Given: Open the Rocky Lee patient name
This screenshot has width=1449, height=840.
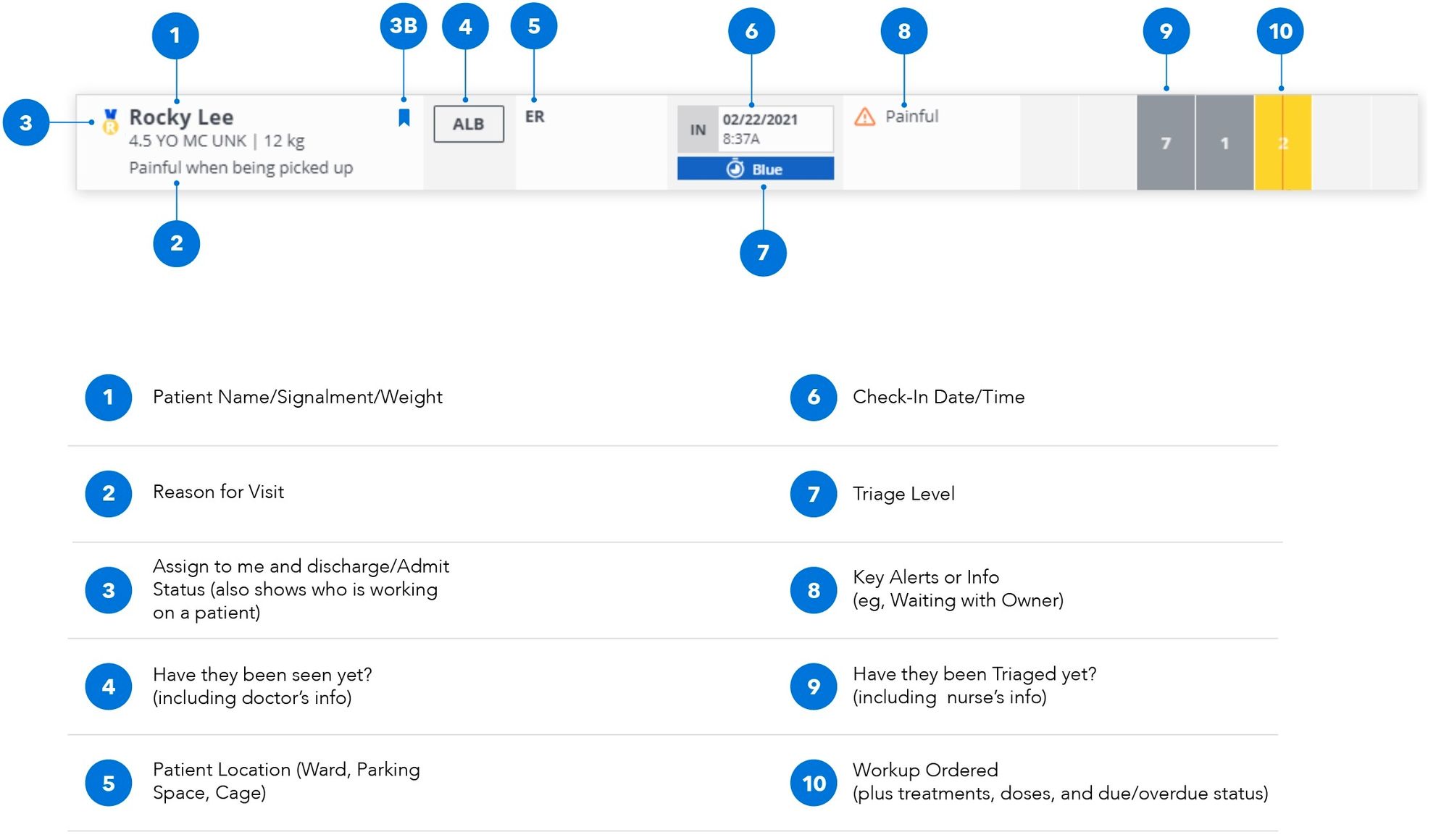Looking at the screenshot, I should (181, 117).
